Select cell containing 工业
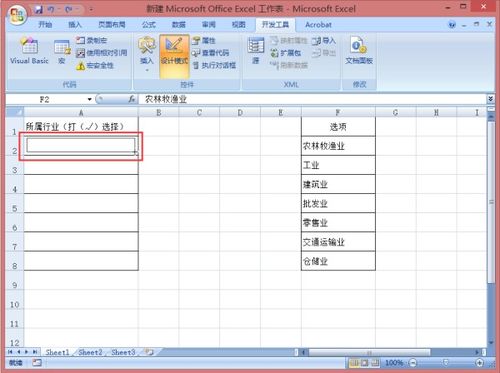The image size is (500, 373). tap(338, 165)
